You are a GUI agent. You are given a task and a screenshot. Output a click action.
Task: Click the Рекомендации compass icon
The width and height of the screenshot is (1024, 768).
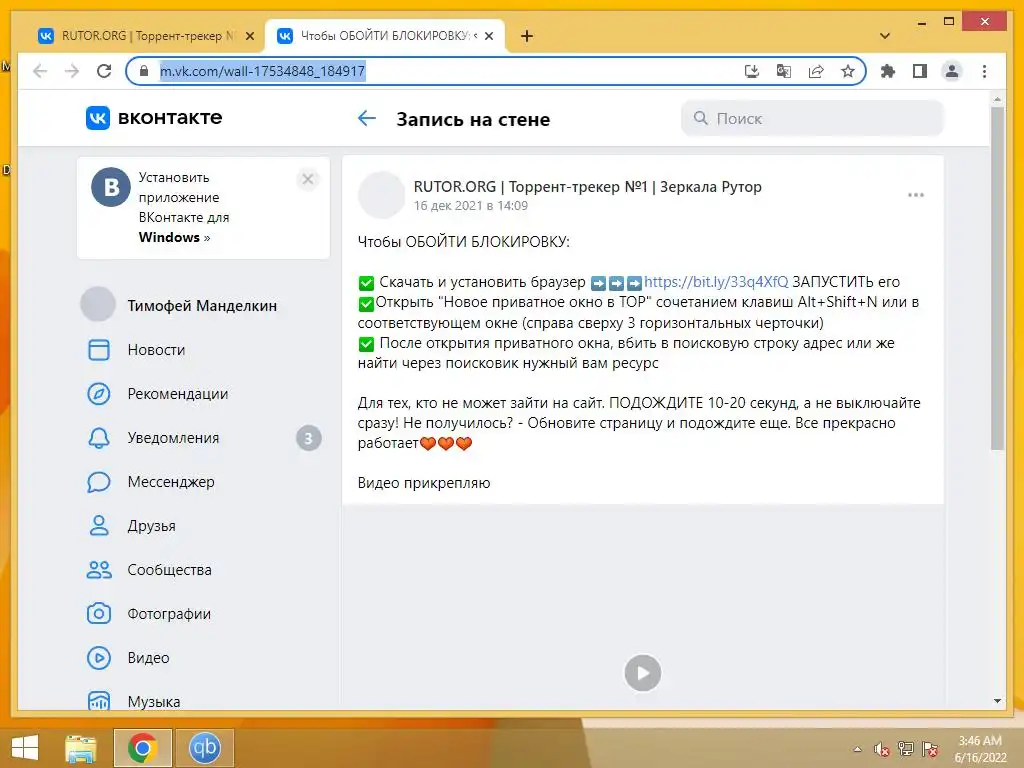point(99,394)
